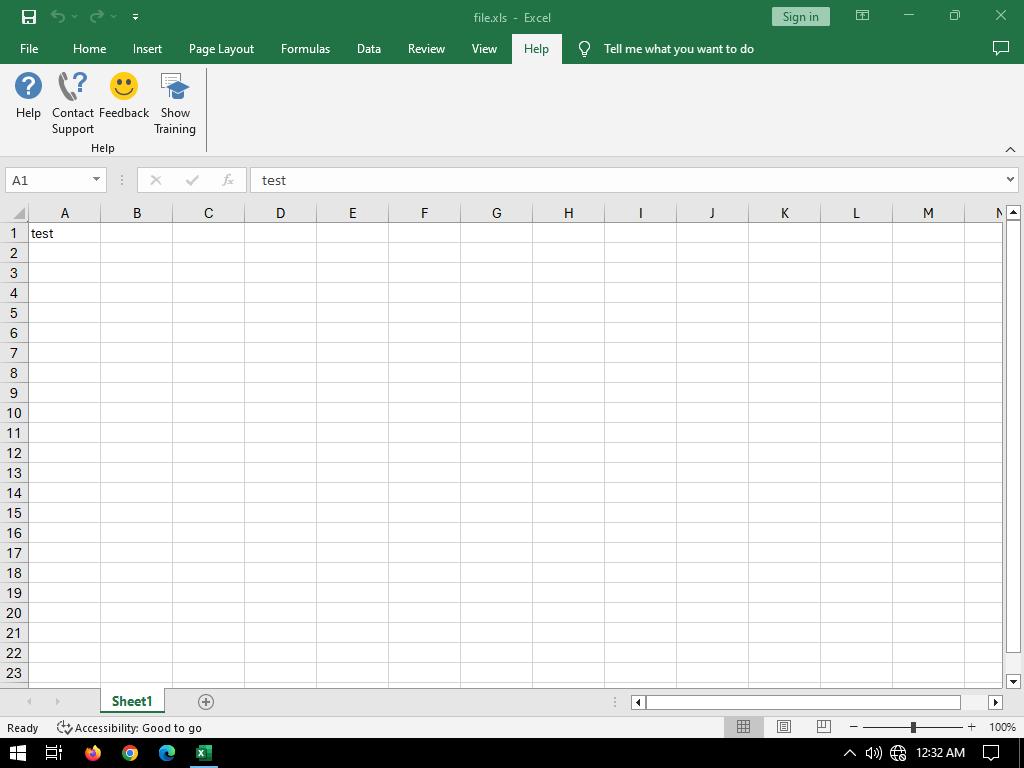
Task: Click Accessibility: Good to go status
Action: pyautogui.click(x=129, y=728)
